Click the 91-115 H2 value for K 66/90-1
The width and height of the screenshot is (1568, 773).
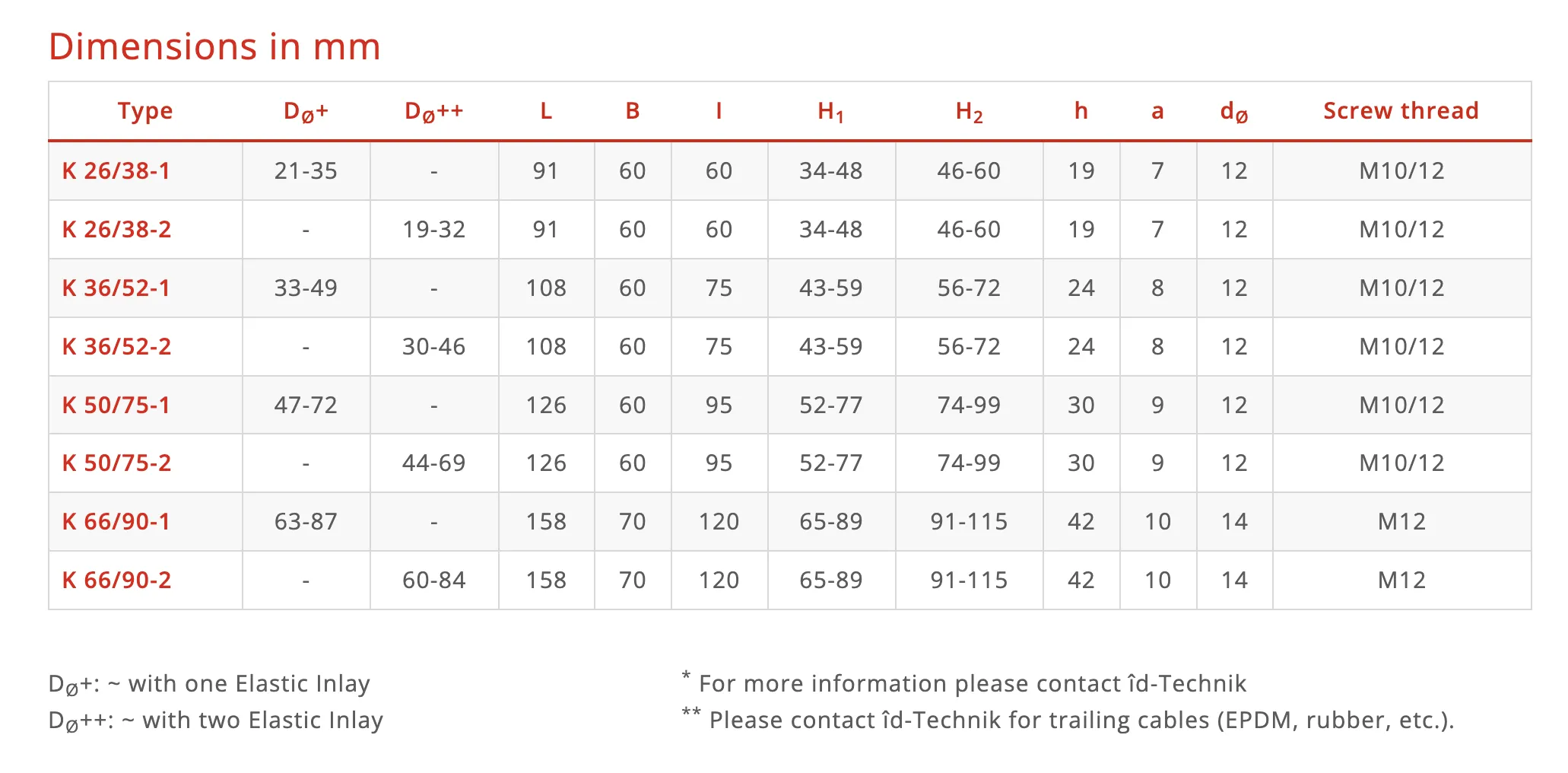(969, 521)
